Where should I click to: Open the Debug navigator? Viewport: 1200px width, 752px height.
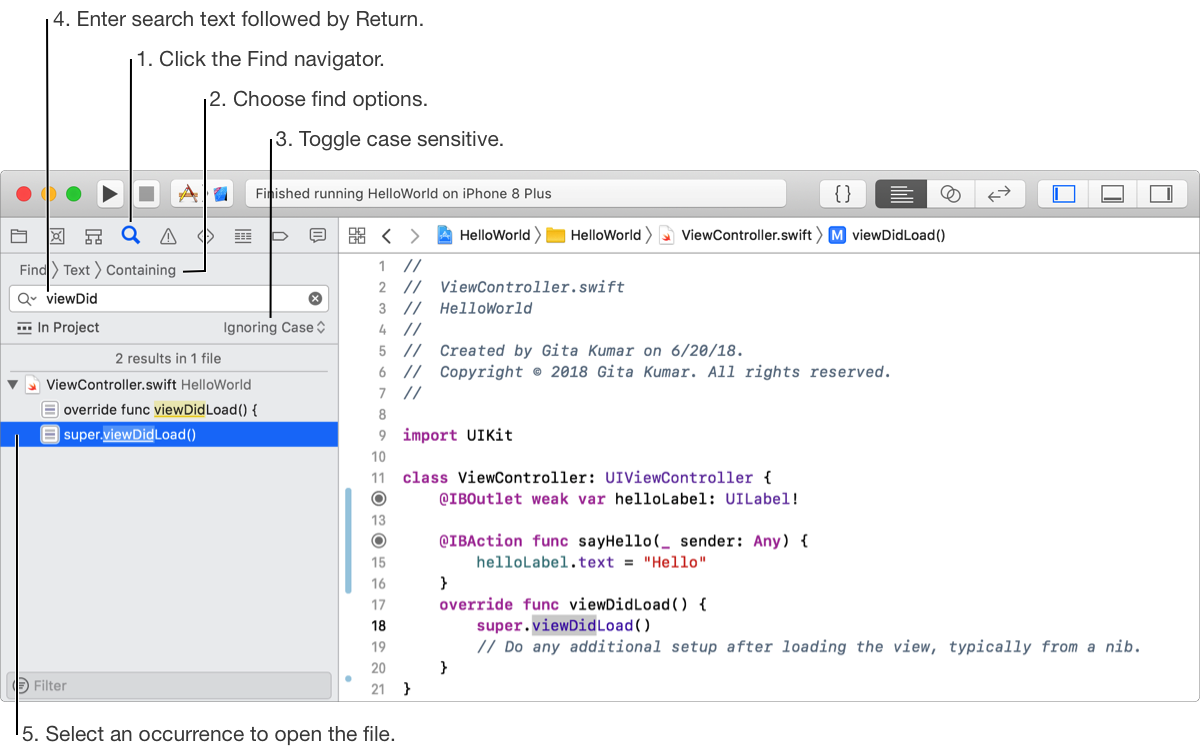click(x=243, y=236)
